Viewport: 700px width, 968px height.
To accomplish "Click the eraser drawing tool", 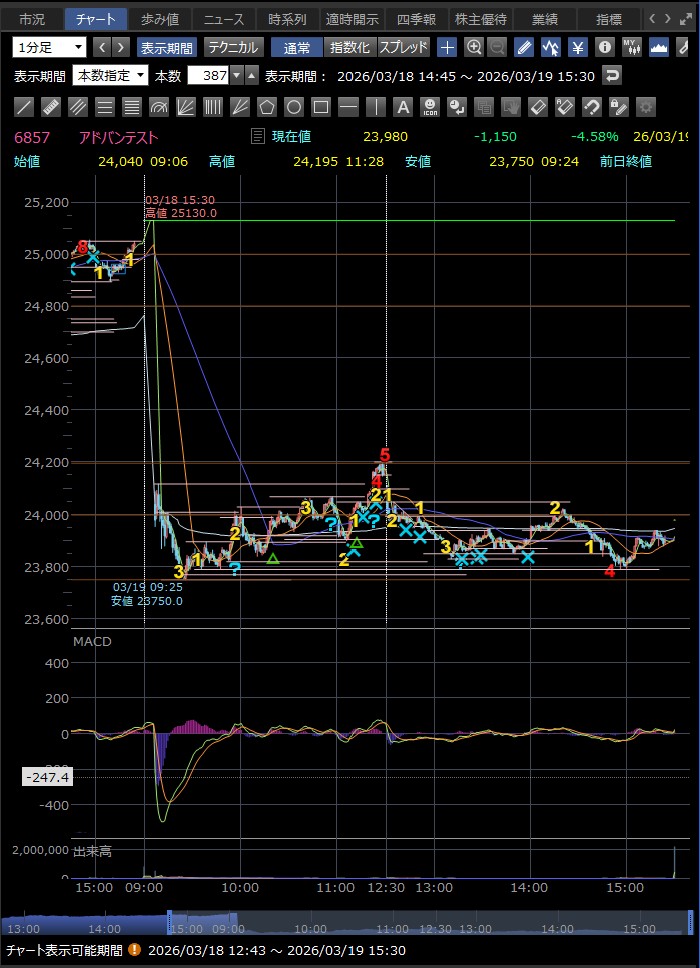I will (x=537, y=107).
